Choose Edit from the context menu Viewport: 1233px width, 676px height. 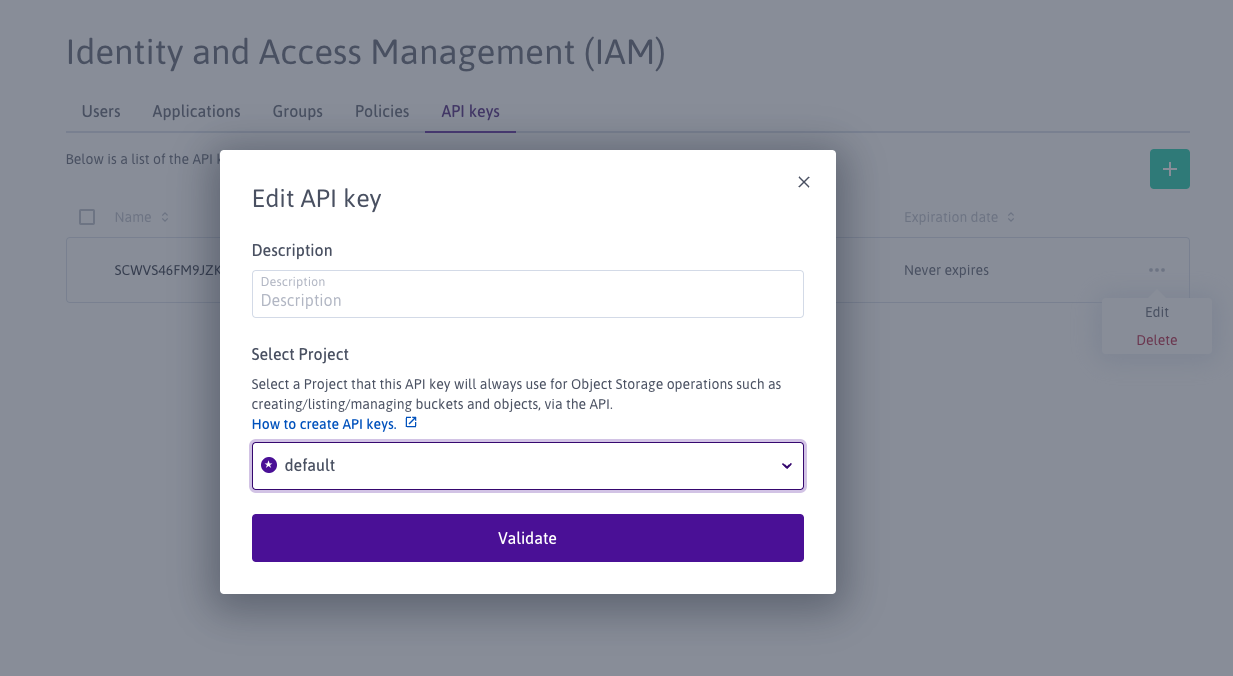[1156, 312]
